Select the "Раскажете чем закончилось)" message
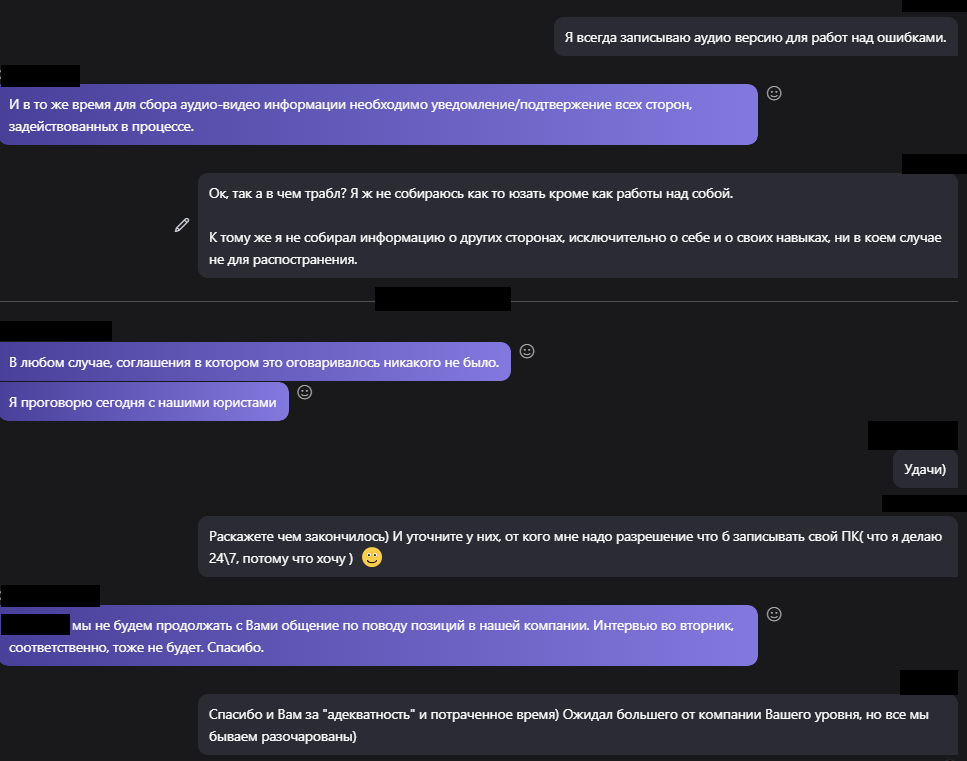Viewport: 967px width, 761px height. tap(577, 547)
